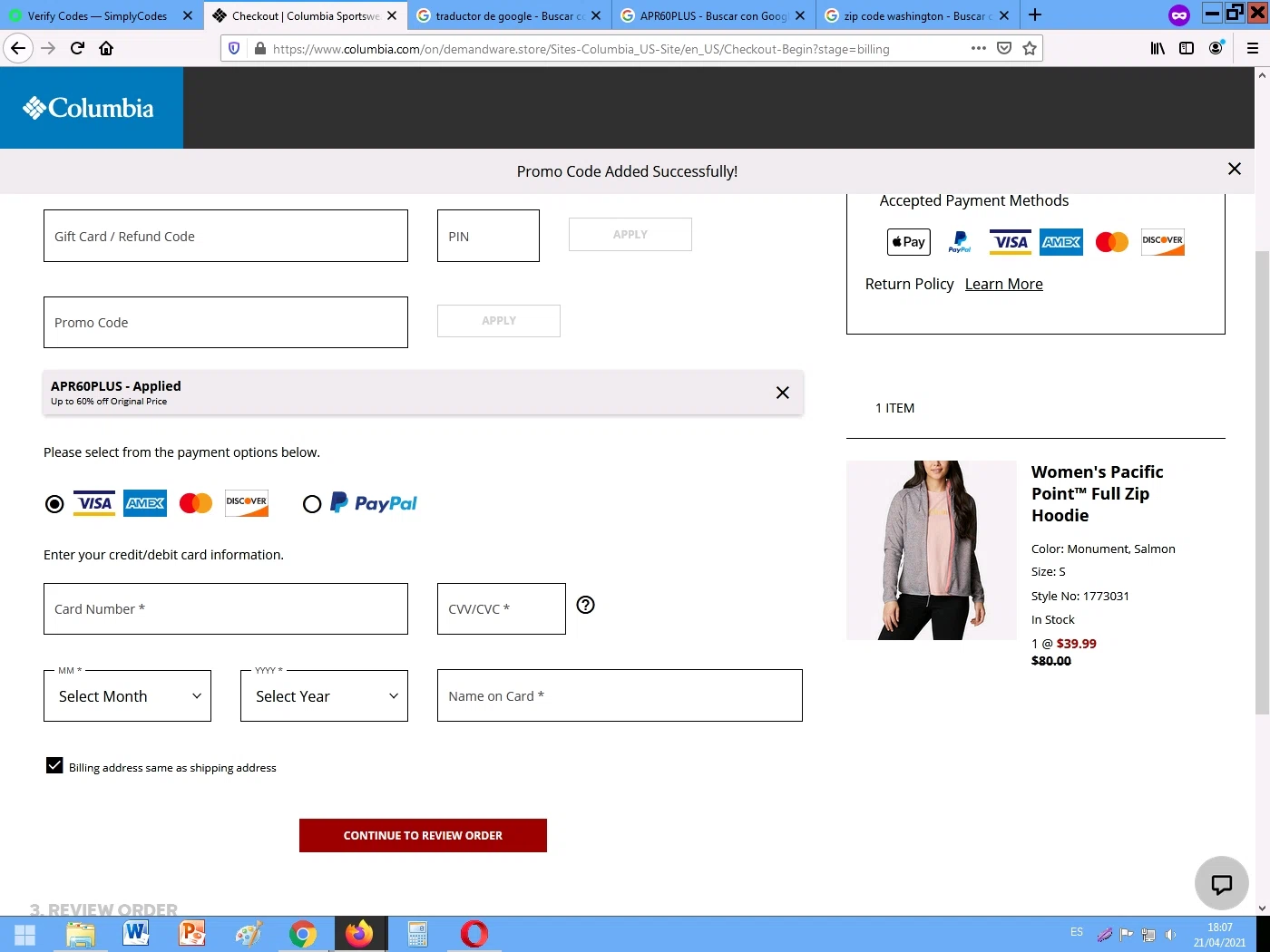The height and width of the screenshot is (952, 1270).
Task: Save page to Pocket
Action: [x=1004, y=48]
